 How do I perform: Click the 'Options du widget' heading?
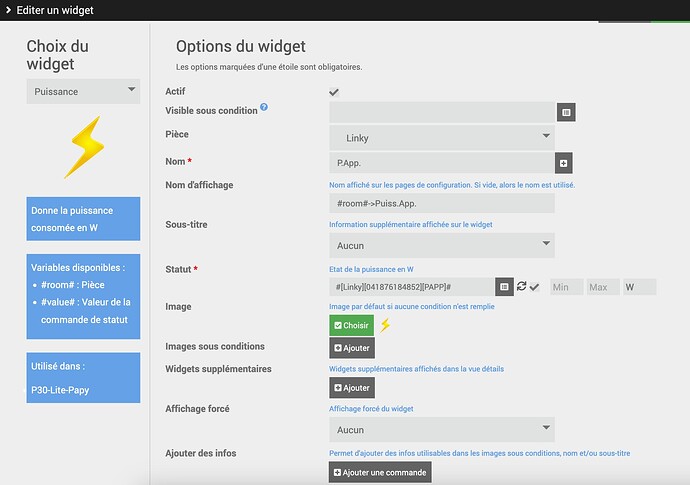click(x=241, y=46)
